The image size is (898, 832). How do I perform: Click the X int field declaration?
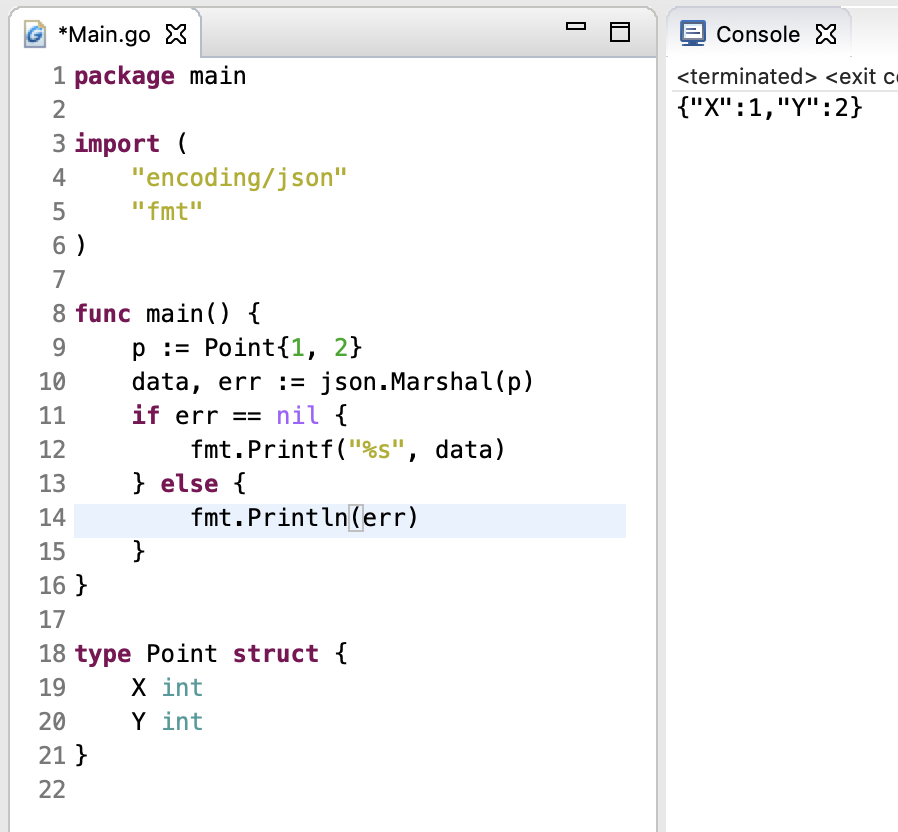[167, 688]
